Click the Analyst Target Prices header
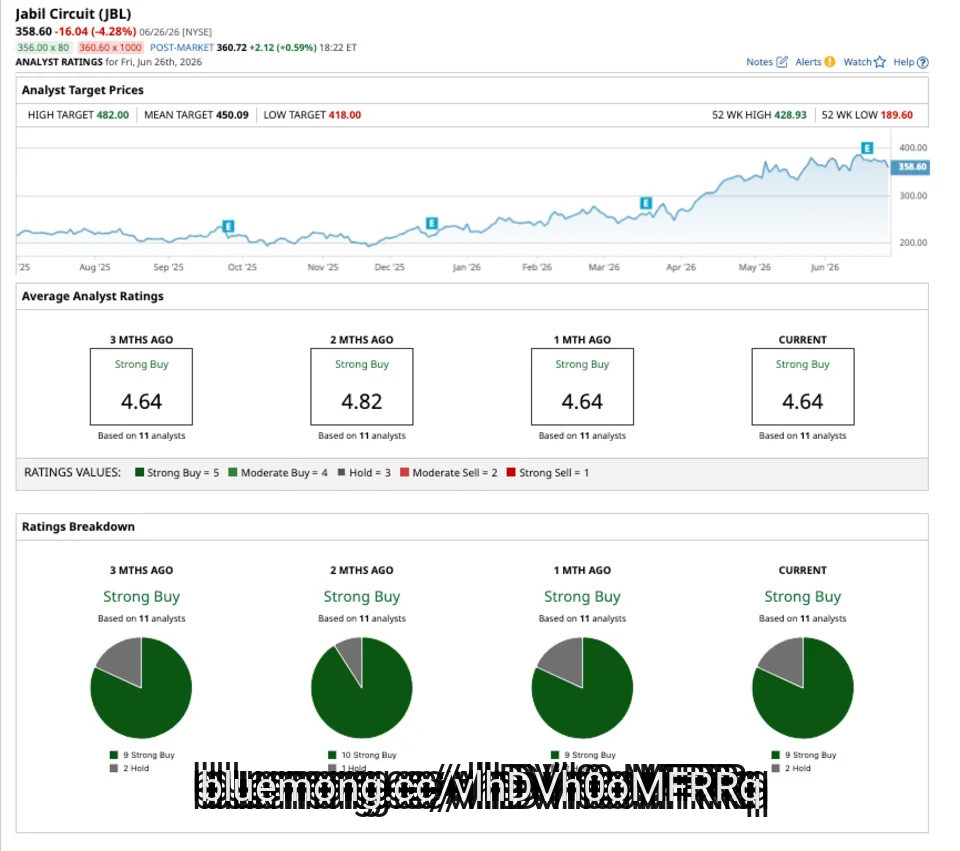Screen dimensions: 960x851 [83, 90]
